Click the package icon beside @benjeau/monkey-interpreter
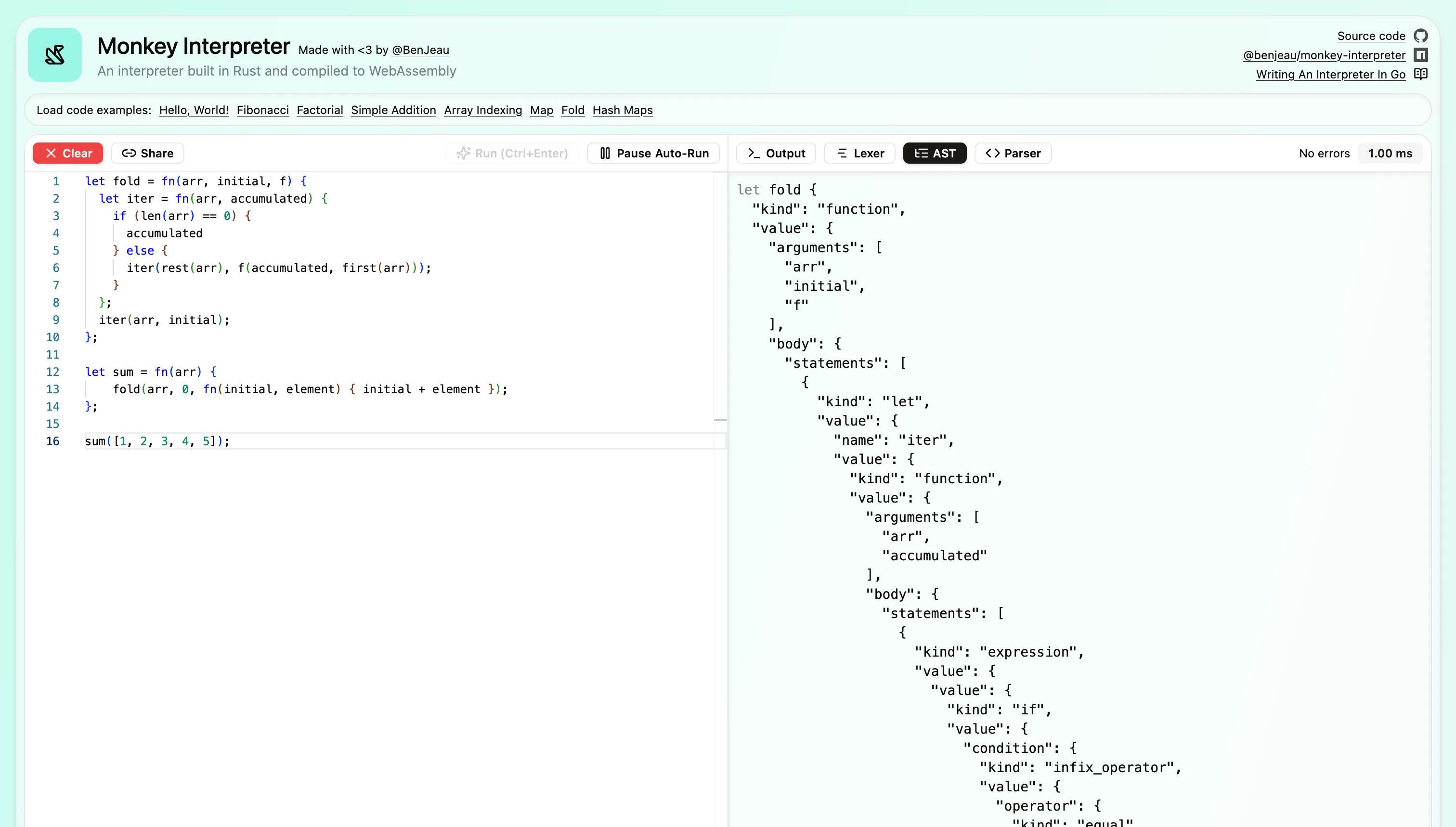The image size is (1456, 827). 1421,54
